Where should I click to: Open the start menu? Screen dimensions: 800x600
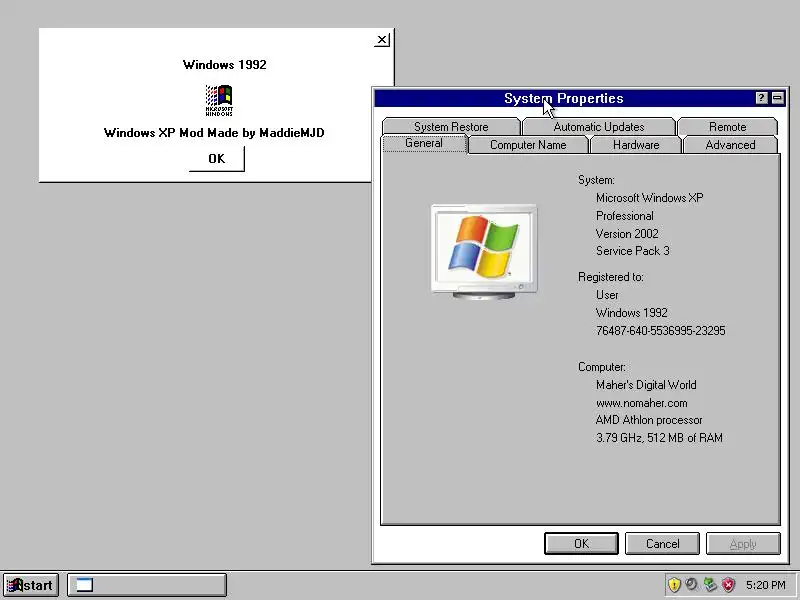(31, 585)
